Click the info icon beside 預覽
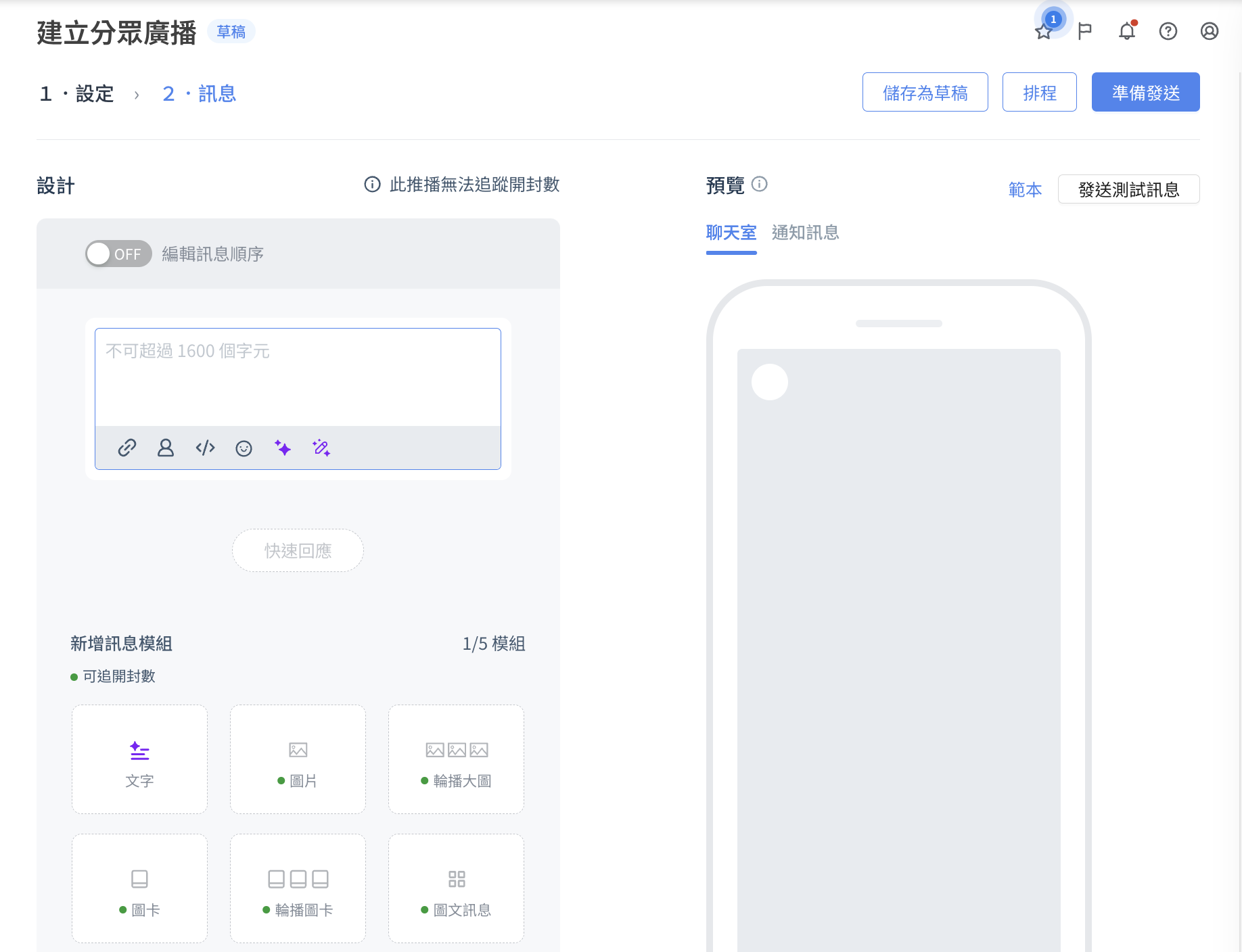 [760, 184]
